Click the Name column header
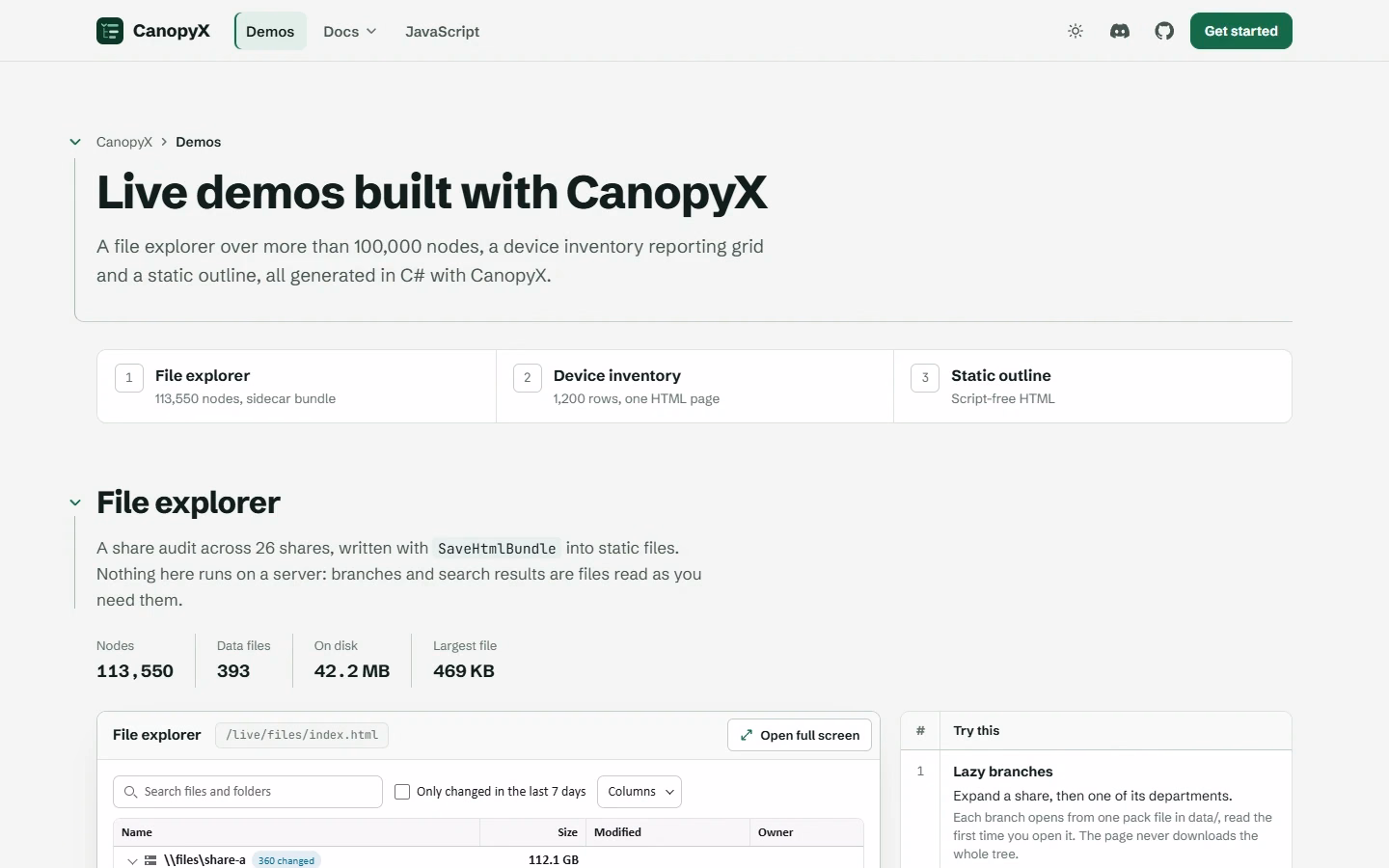This screenshot has width=1389, height=868. coord(296,832)
